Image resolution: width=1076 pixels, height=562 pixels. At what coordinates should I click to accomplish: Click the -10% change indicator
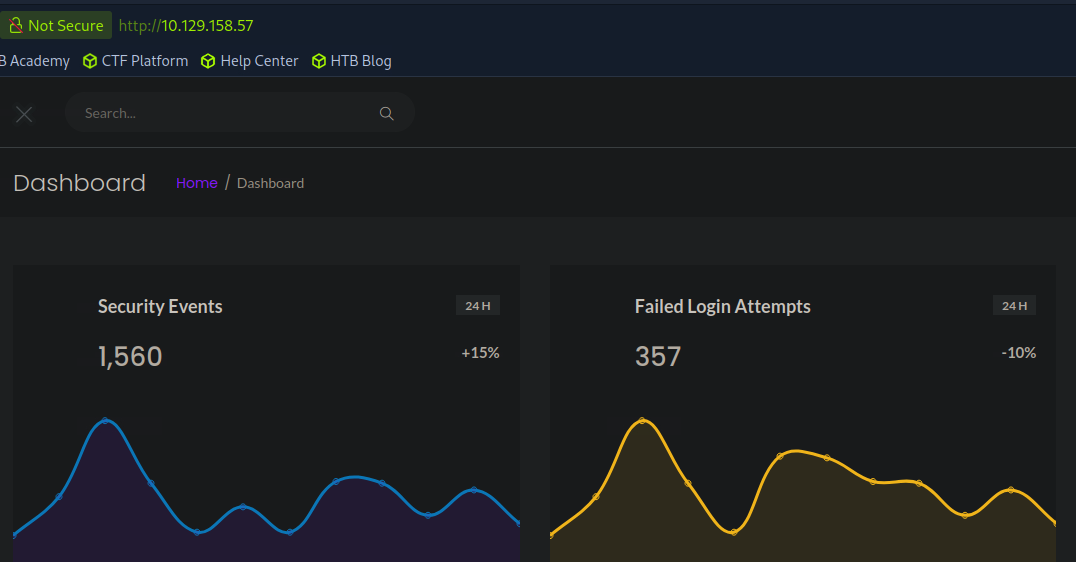[x=1018, y=353]
